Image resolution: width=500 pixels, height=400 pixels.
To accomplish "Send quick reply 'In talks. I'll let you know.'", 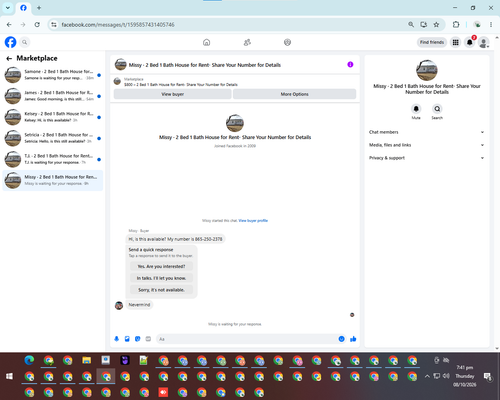I will pos(161,278).
